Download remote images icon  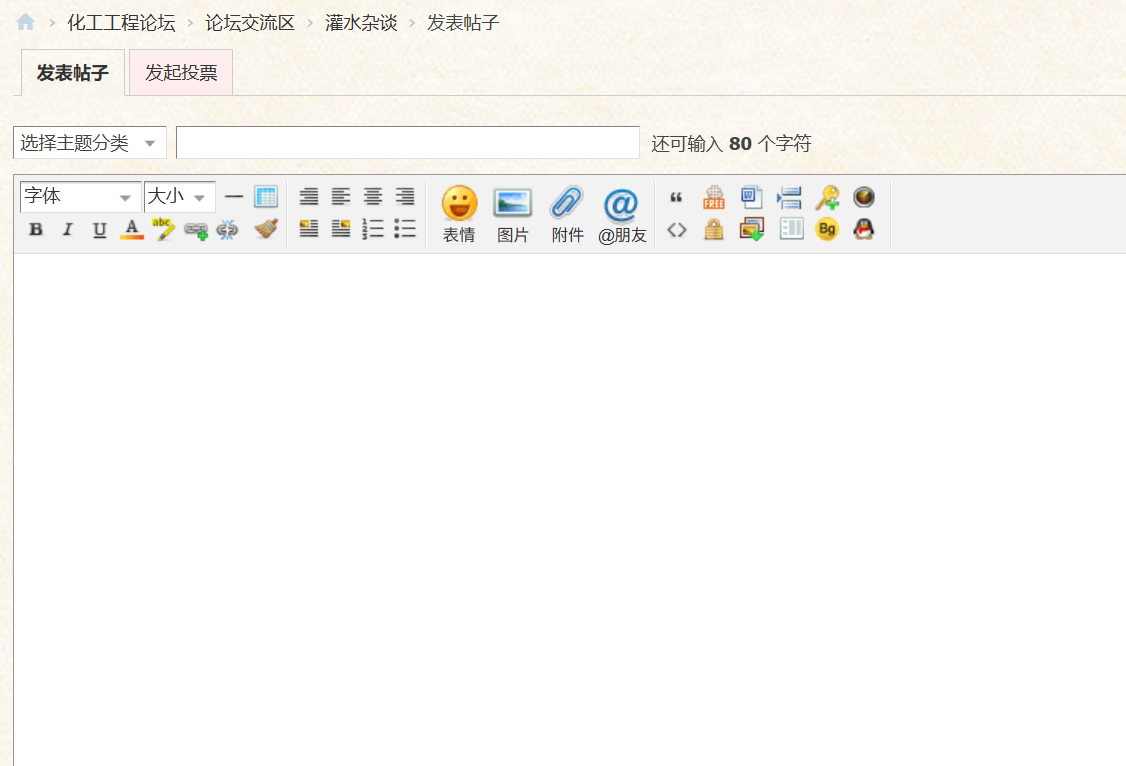pyautogui.click(x=752, y=230)
